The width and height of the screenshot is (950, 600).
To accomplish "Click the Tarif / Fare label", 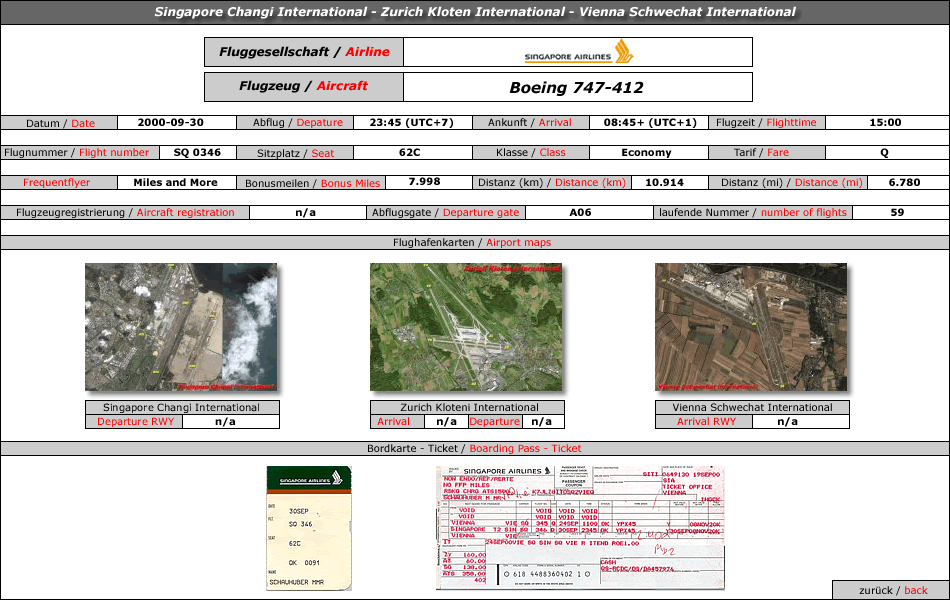I will click(x=761, y=153).
